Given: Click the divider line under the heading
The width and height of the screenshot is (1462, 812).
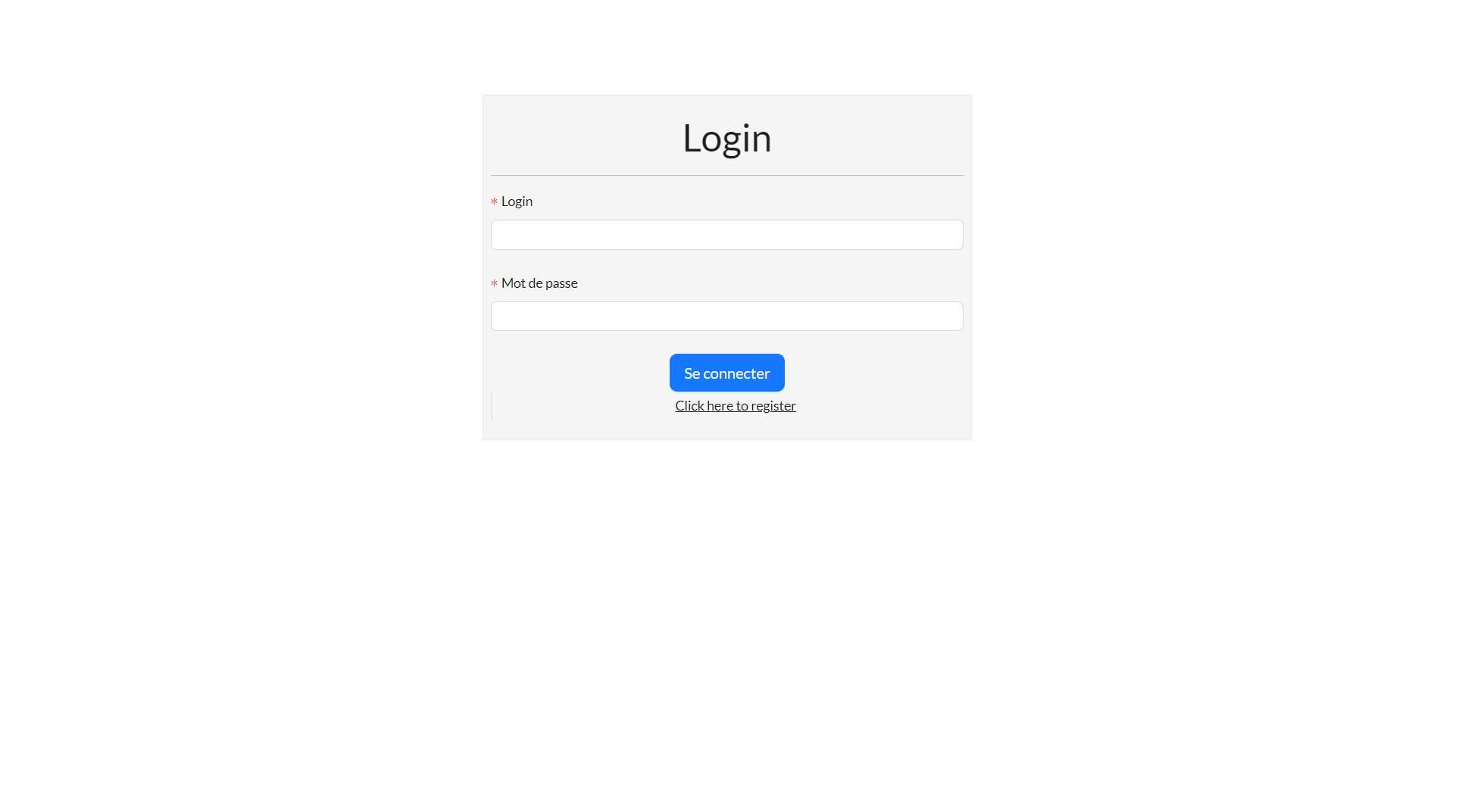Looking at the screenshot, I should point(726,175).
